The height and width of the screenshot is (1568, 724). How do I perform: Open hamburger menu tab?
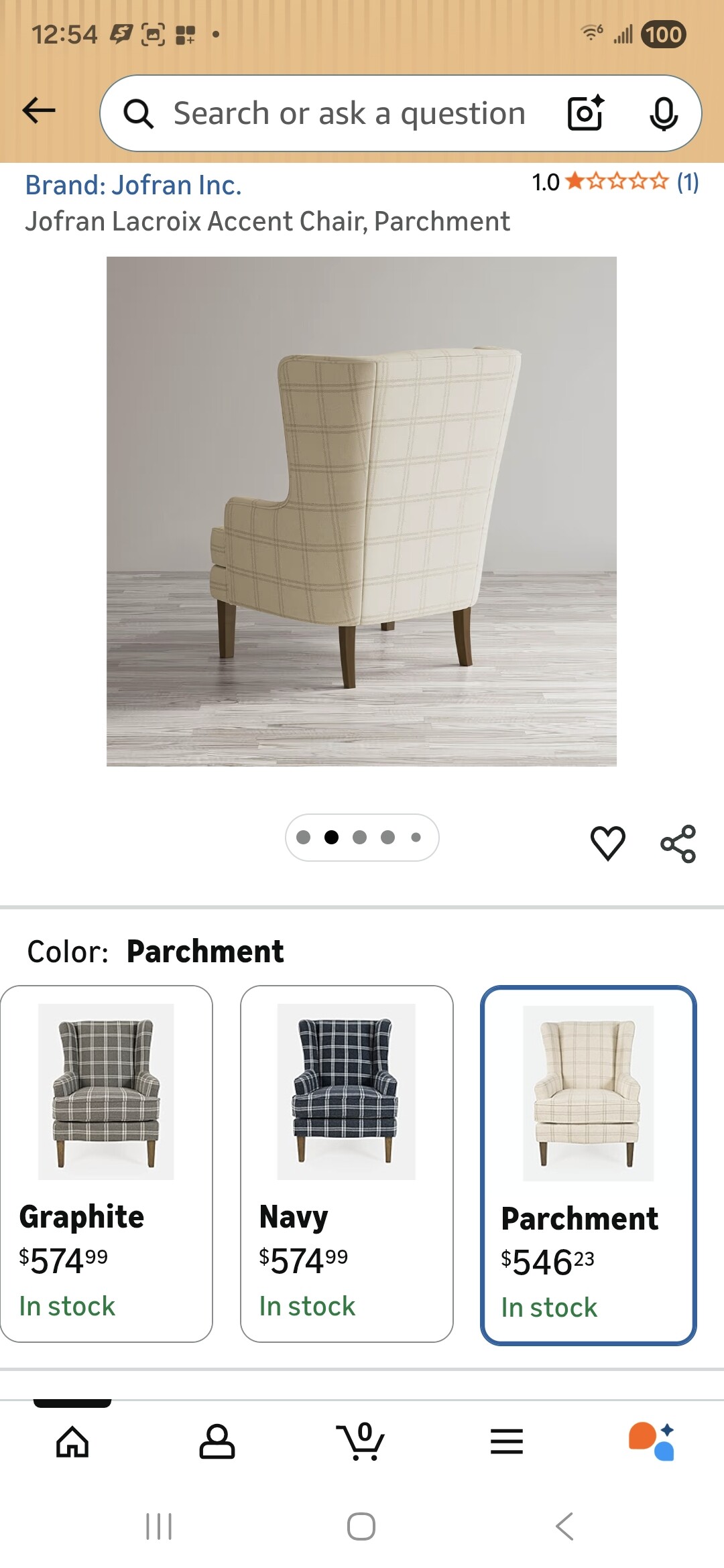pos(507,1441)
